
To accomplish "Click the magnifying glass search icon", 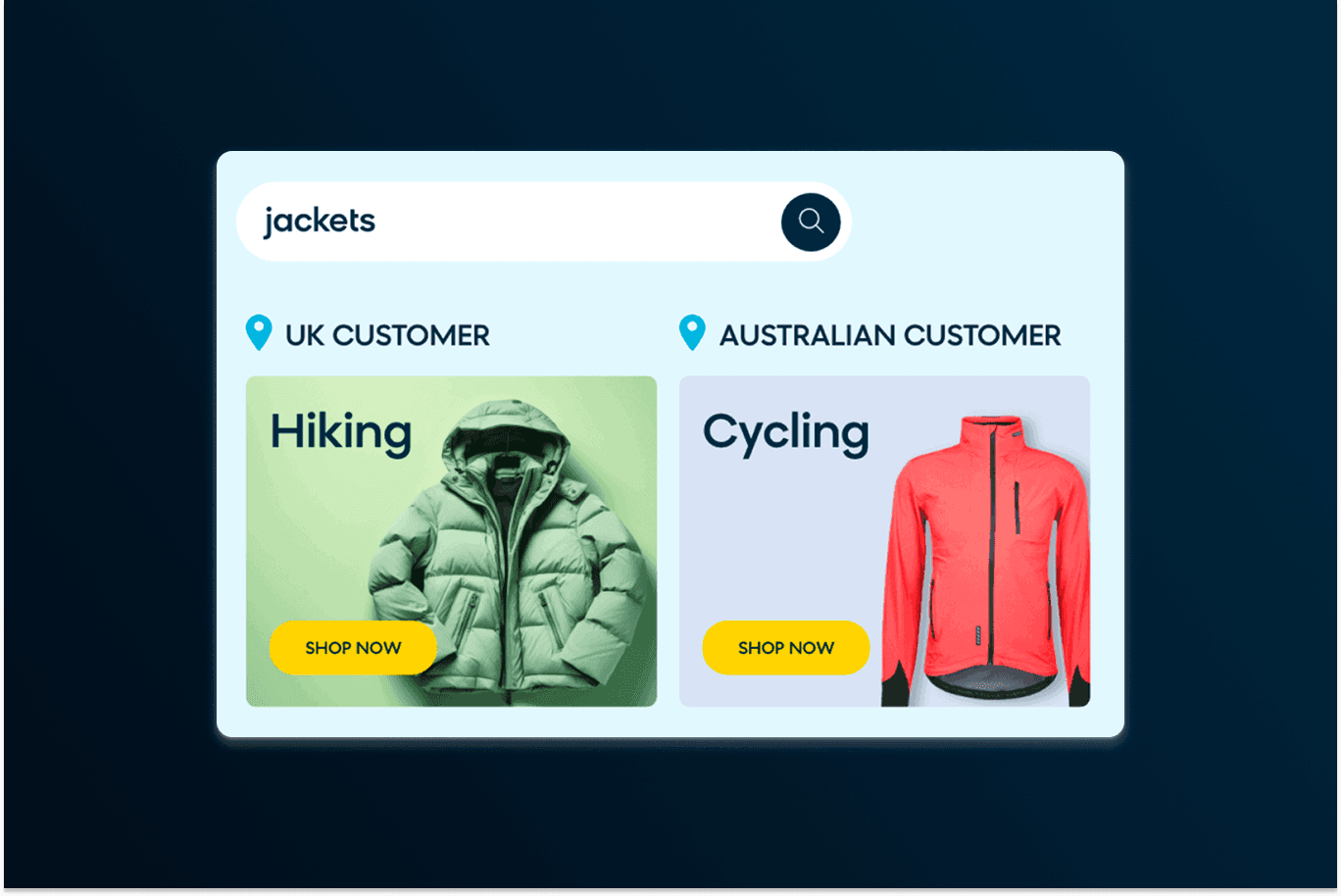I will (811, 222).
